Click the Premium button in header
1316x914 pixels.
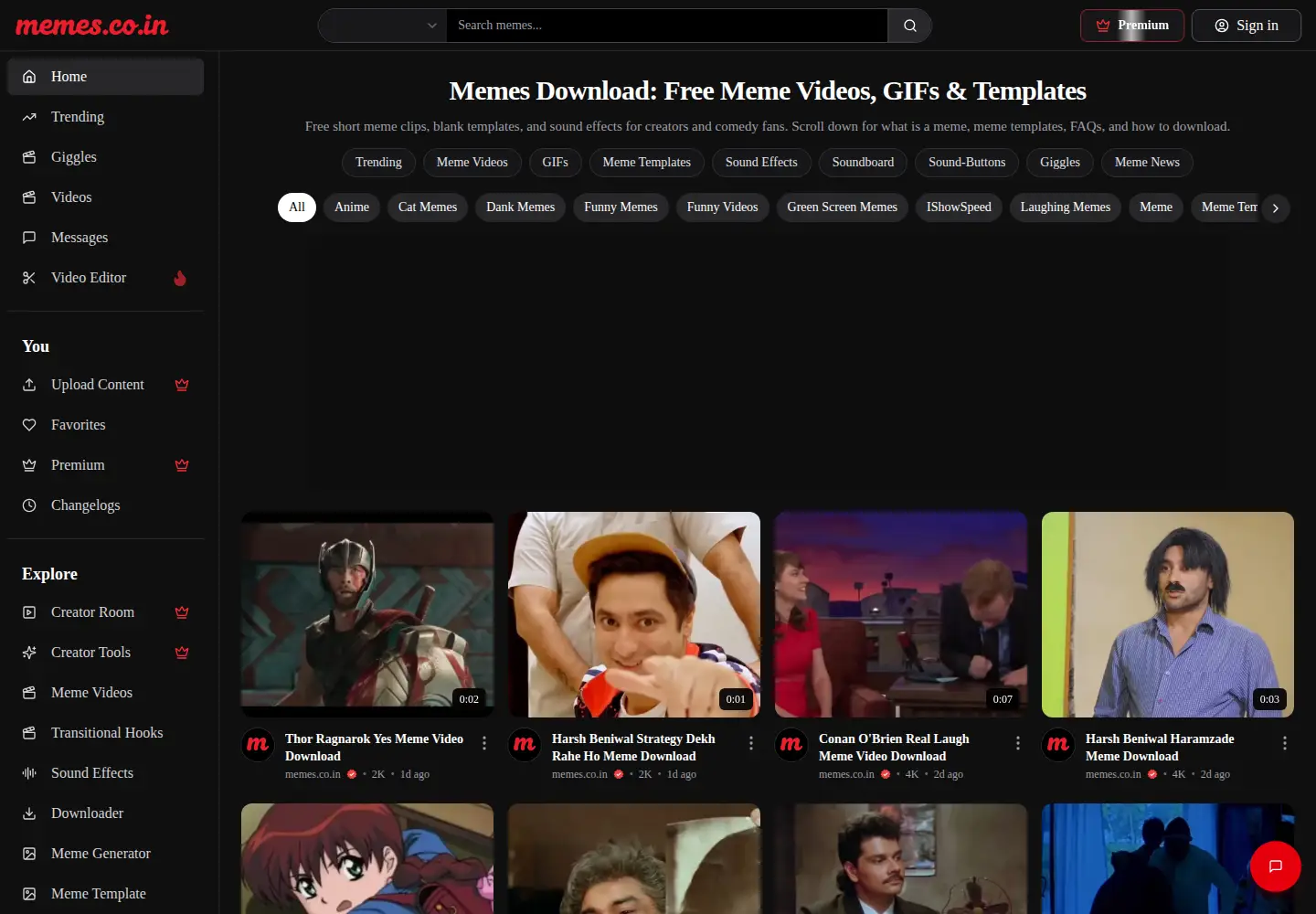(x=1132, y=26)
